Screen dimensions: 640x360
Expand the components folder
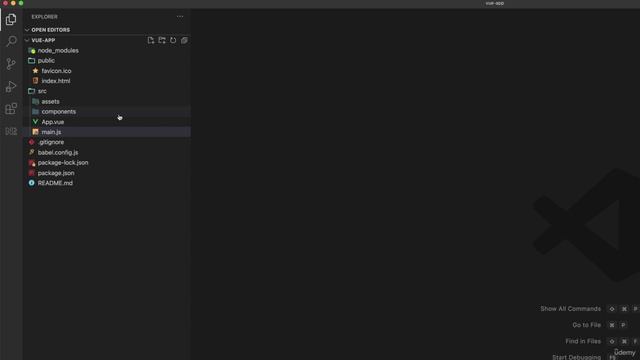click(107, 111)
